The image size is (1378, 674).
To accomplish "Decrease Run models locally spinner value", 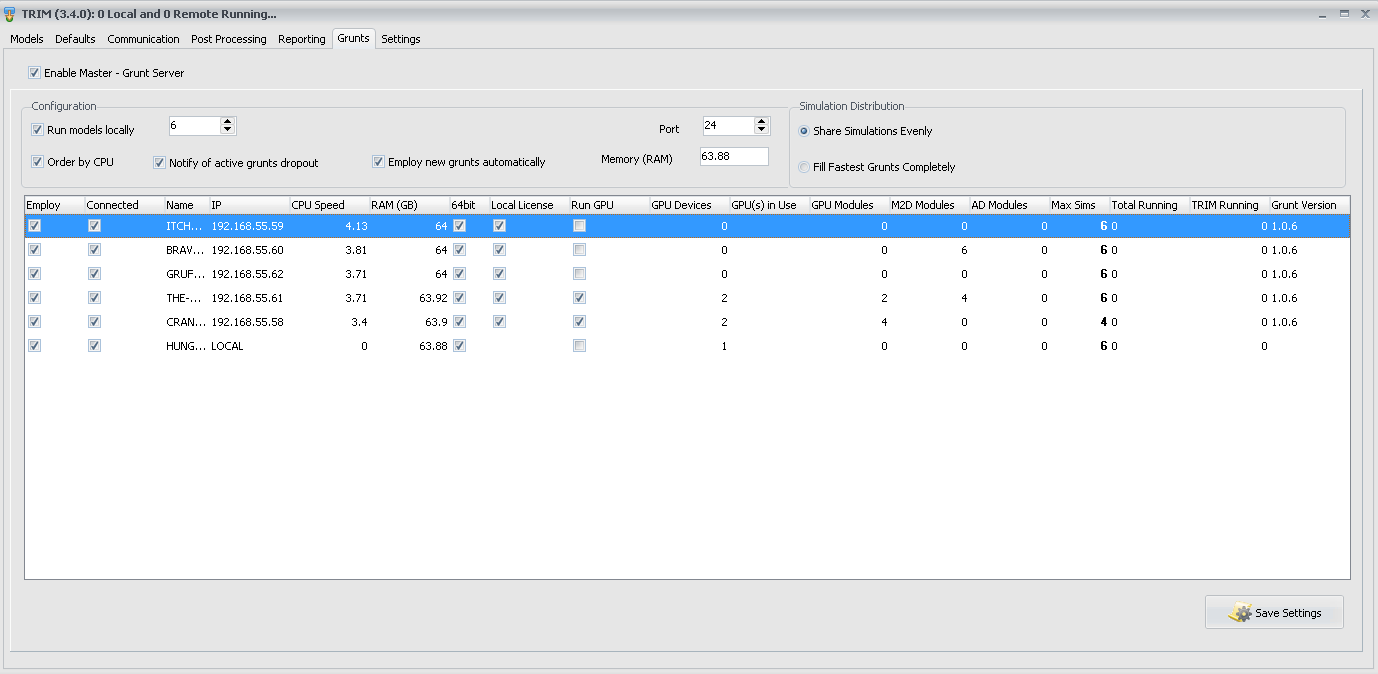I will click(228, 130).
